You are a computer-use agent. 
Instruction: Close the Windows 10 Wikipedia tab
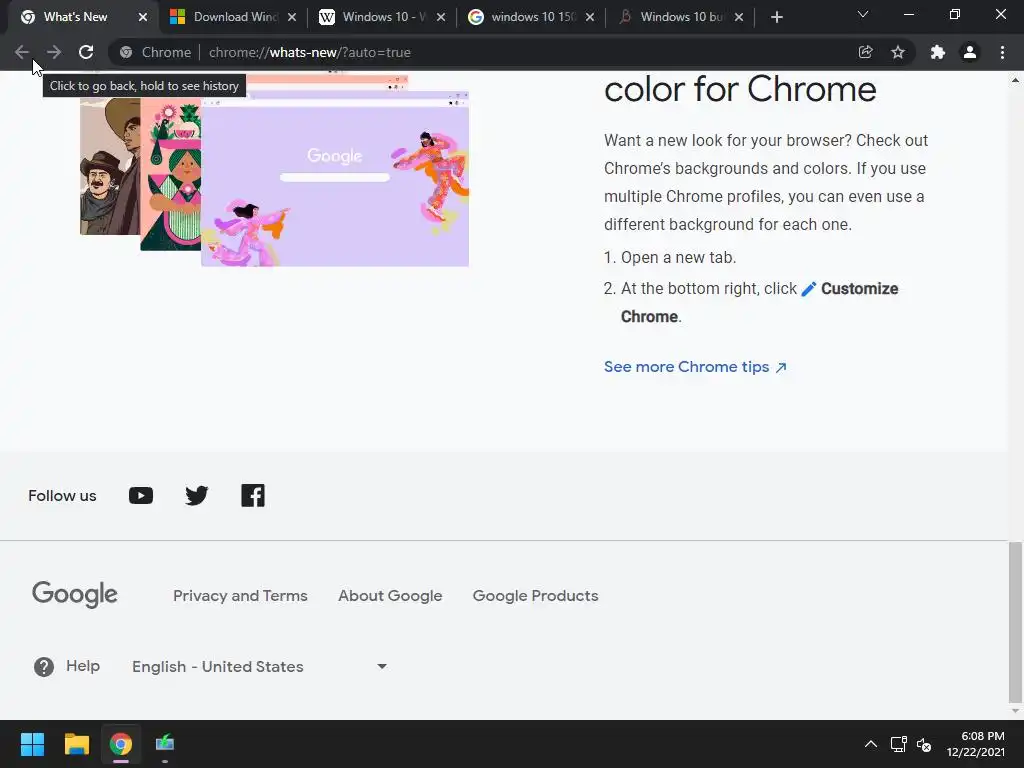click(x=441, y=18)
